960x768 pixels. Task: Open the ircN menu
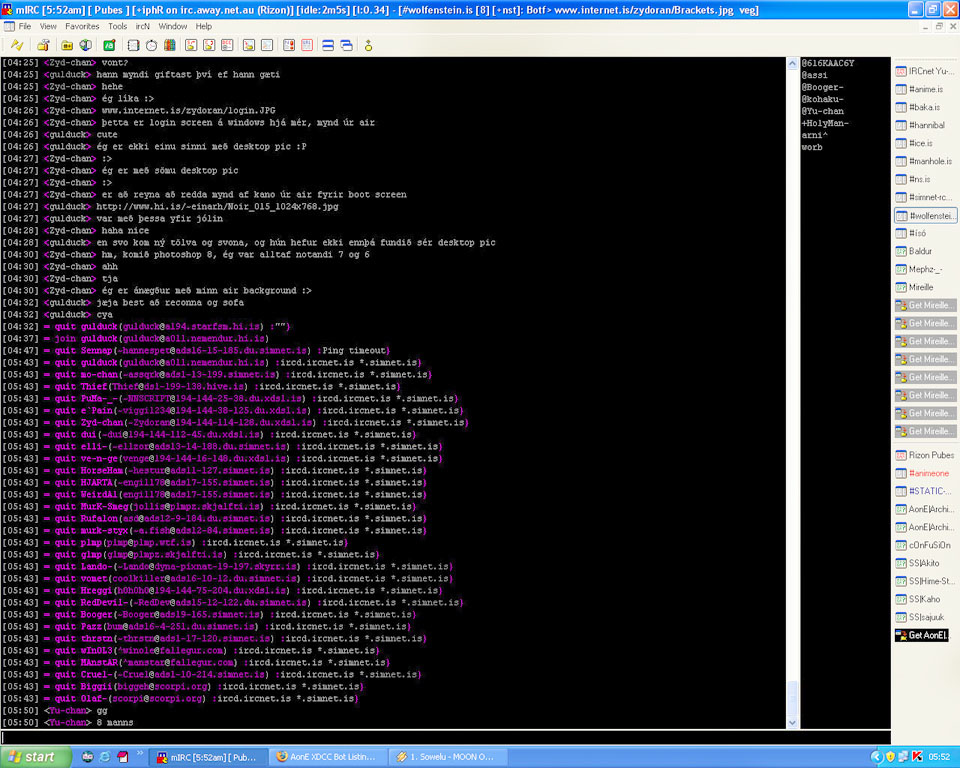(x=143, y=26)
